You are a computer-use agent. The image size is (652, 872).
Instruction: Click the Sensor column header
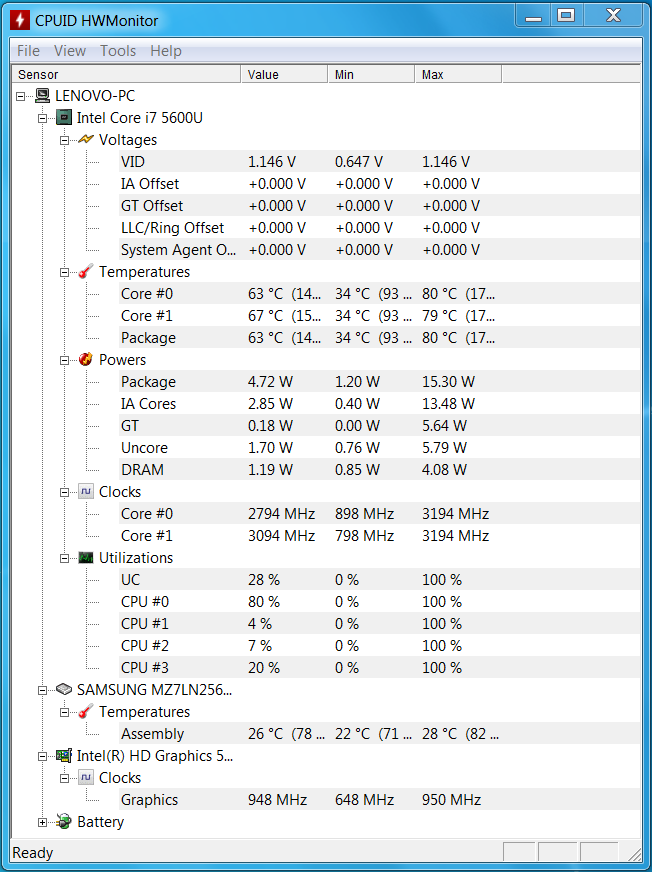pos(126,75)
